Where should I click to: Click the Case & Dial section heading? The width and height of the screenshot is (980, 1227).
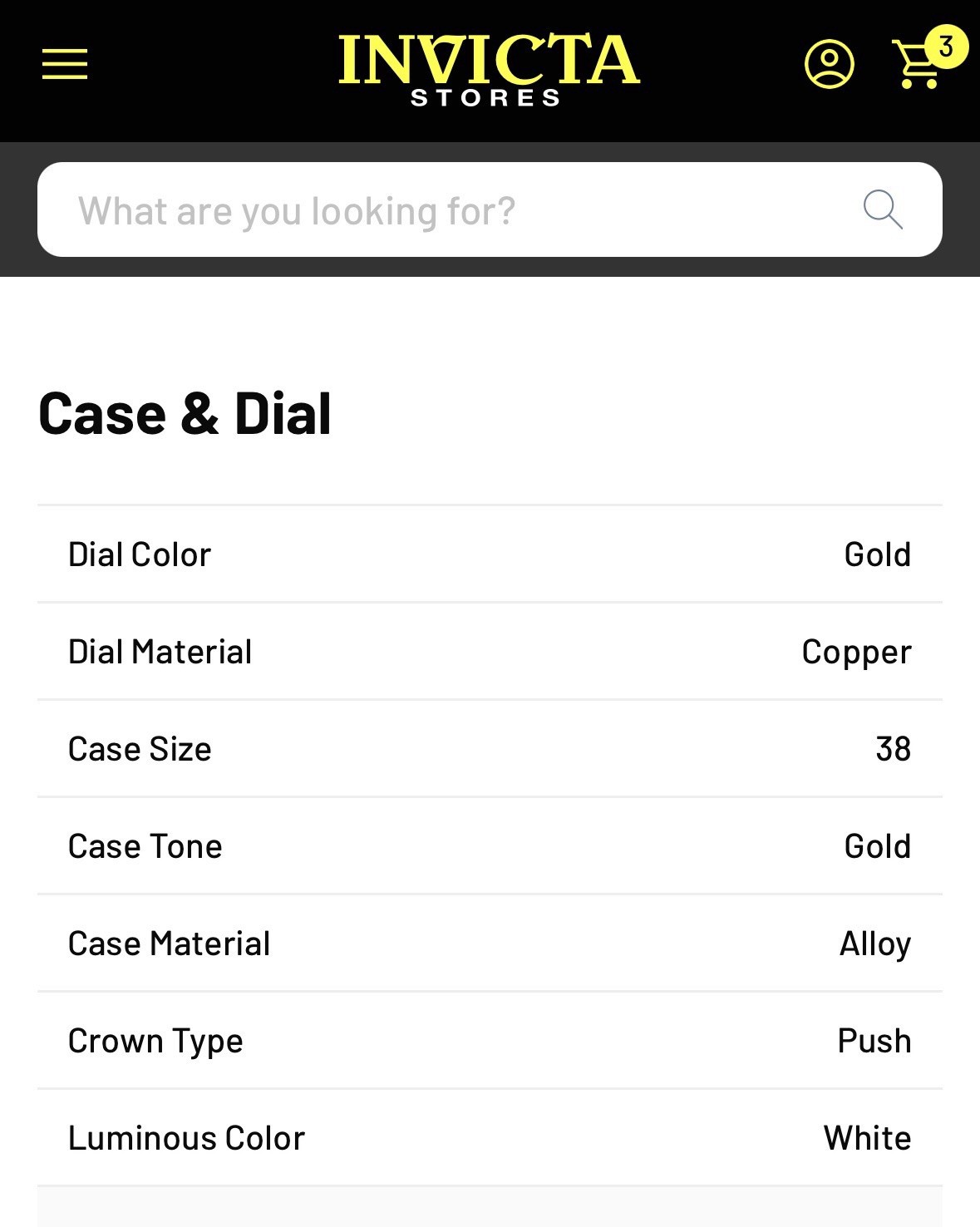[185, 414]
